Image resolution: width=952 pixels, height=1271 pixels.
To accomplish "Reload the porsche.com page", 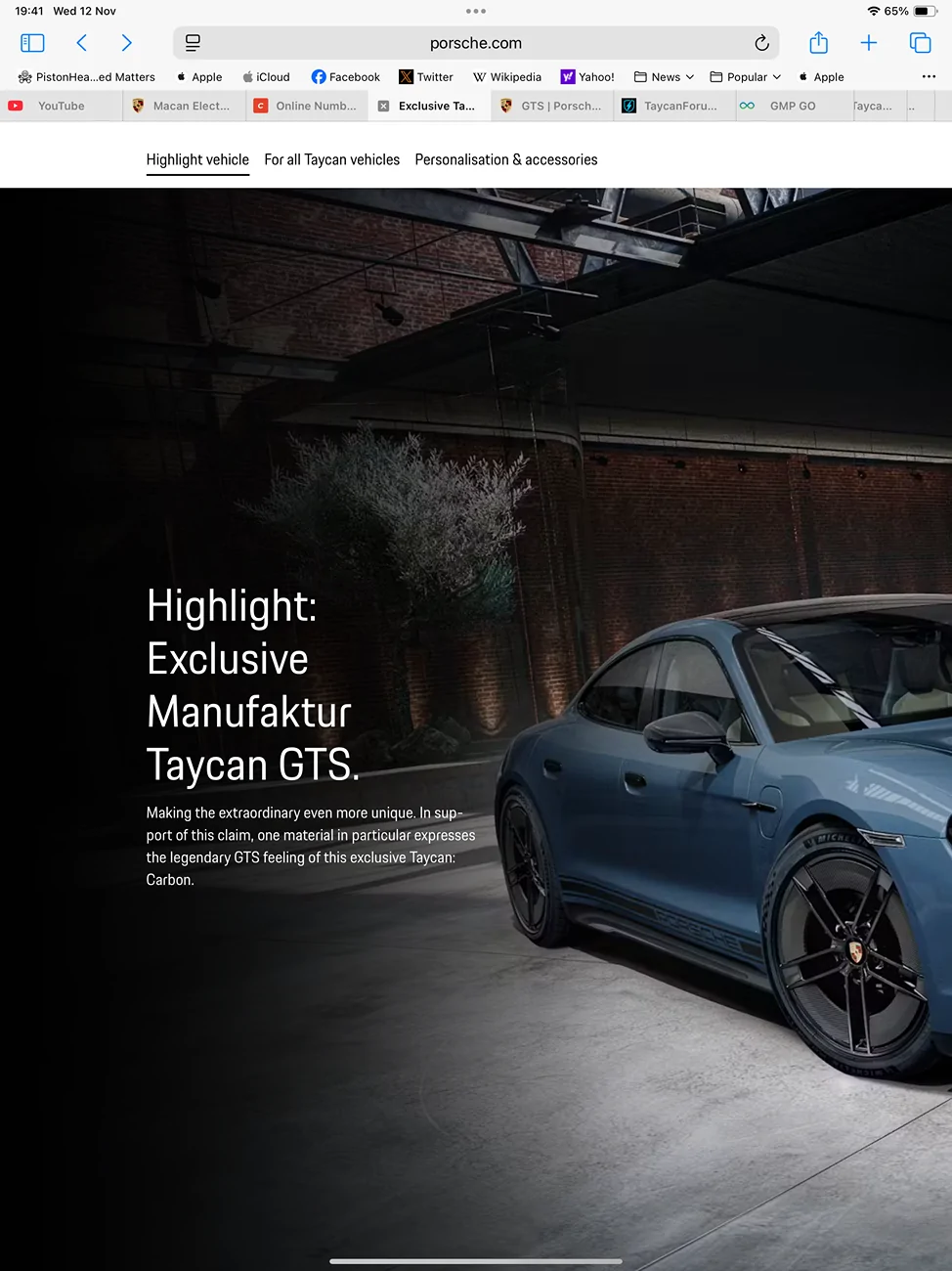I will (761, 43).
